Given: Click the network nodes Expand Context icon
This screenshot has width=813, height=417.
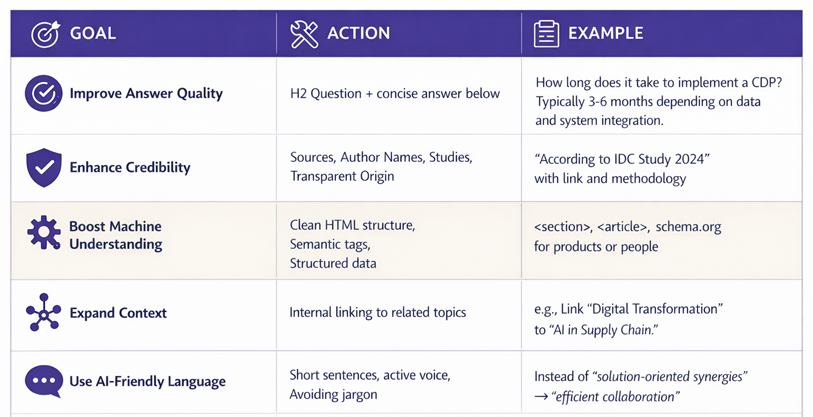Looking at the screenshot, I should point(43,313).
